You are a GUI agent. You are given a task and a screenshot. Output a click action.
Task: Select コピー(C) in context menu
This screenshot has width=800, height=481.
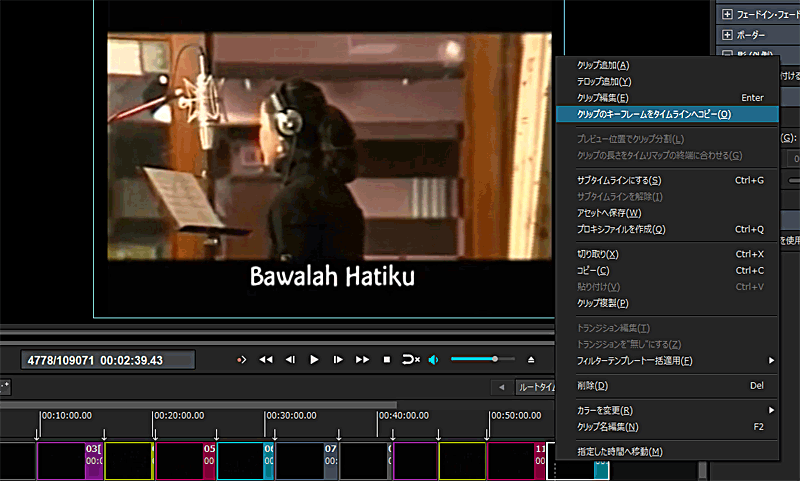coord(667,270)
